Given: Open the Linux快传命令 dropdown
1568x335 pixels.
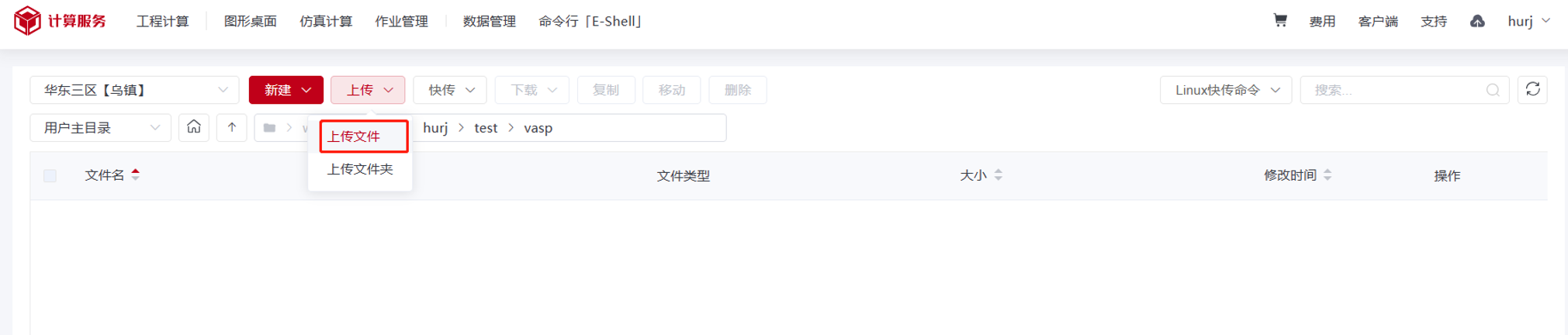Looking at the screenshot, I should click(x=1225, y=90).
